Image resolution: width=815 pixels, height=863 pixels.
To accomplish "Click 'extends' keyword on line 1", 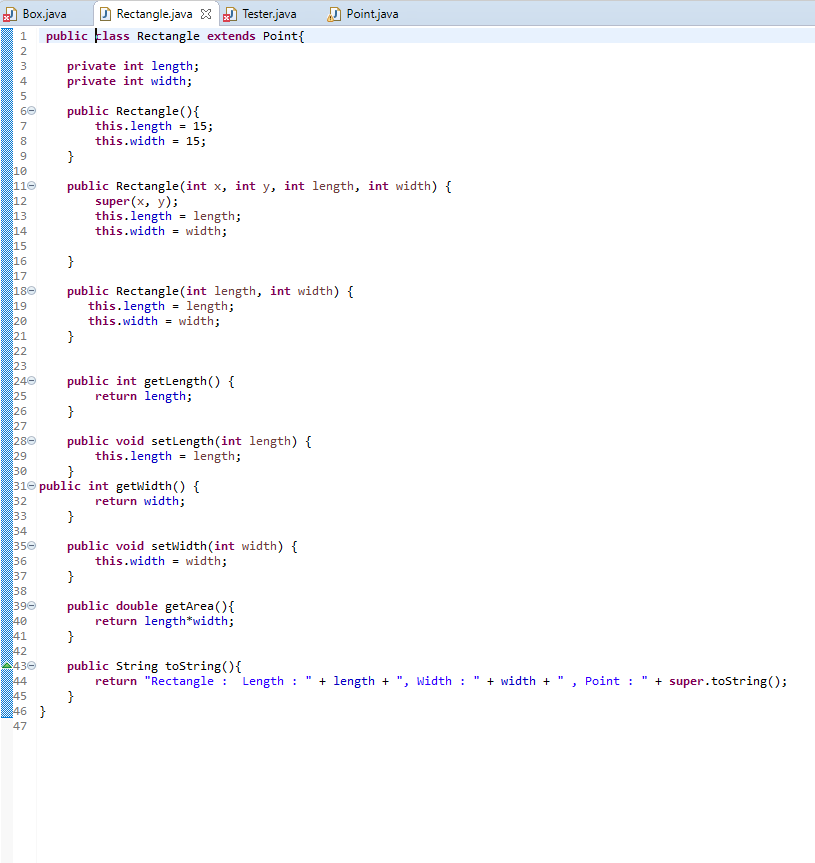I will pyautogui.click(x=231, y=36).
